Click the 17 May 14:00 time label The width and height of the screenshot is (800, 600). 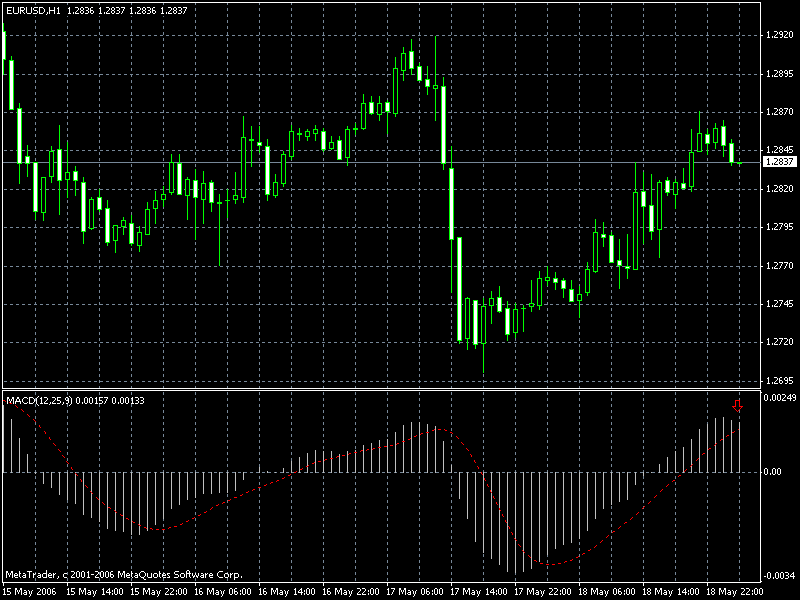(479, 592)
